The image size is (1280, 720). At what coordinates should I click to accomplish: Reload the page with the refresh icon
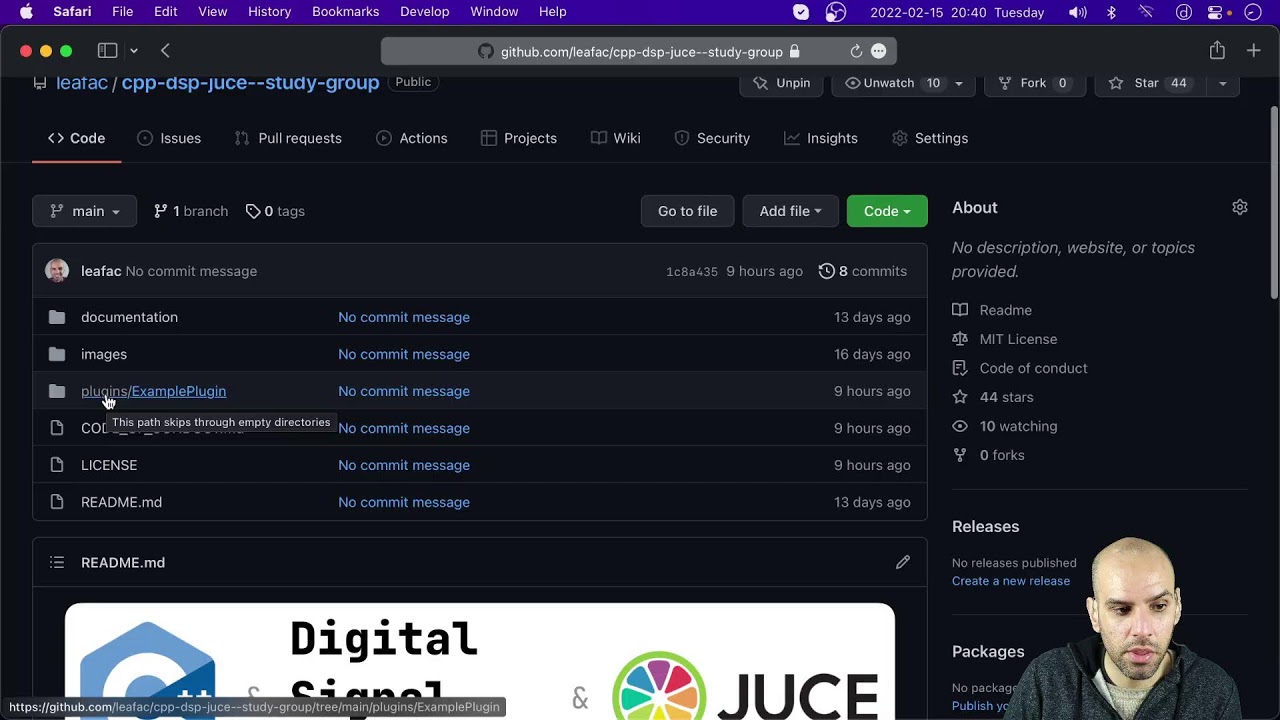pyautogui.click(x=856, y=51)
